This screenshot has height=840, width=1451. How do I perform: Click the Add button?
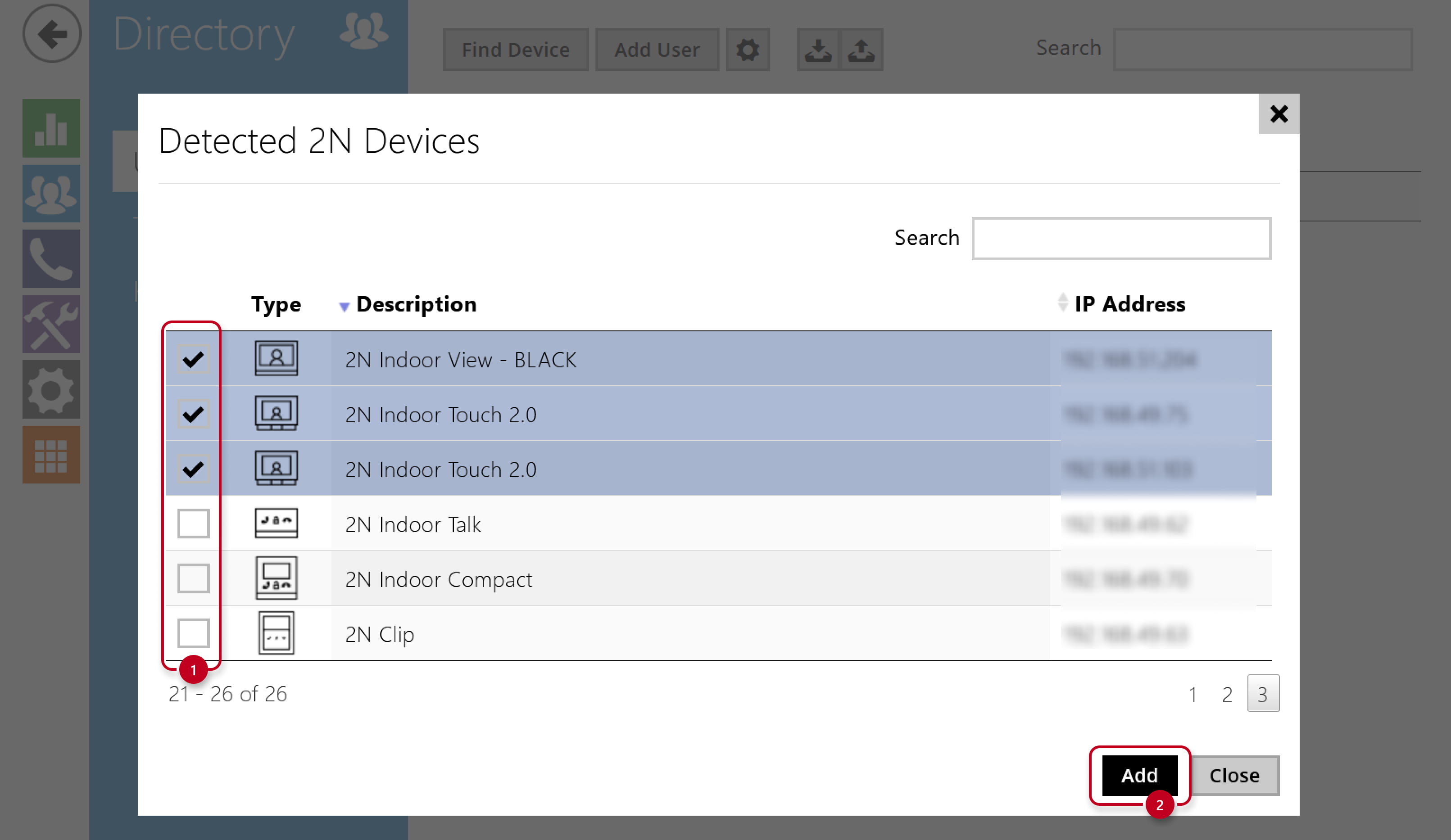click(1139, 776)
